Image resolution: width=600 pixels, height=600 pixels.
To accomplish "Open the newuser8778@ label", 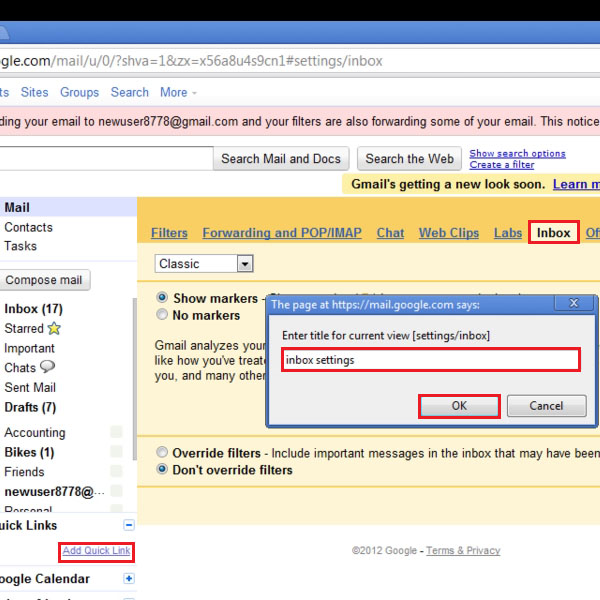I will pyautogui.click(x=54, y=492).
